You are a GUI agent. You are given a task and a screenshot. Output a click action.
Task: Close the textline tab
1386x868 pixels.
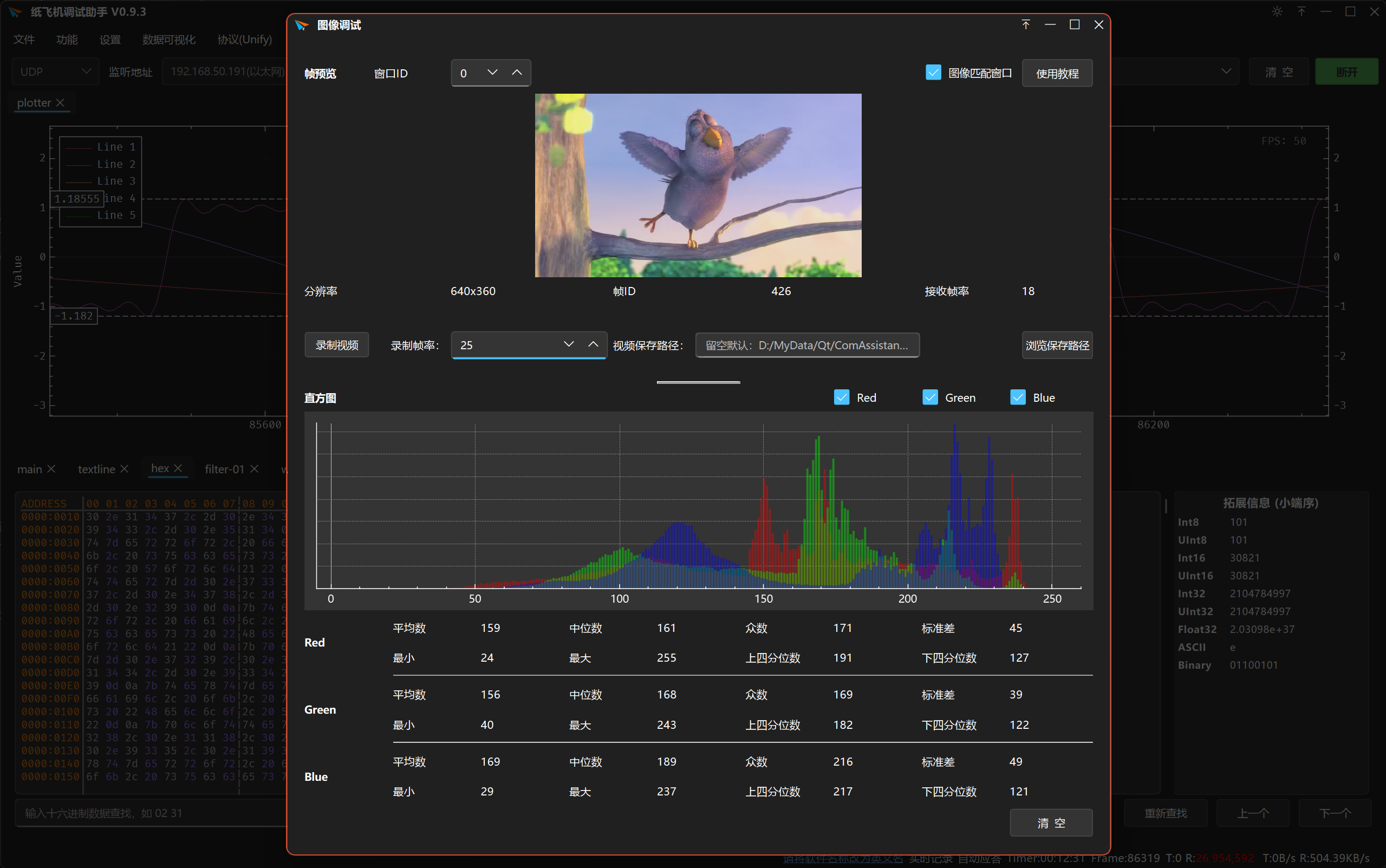tap(124, 469)
